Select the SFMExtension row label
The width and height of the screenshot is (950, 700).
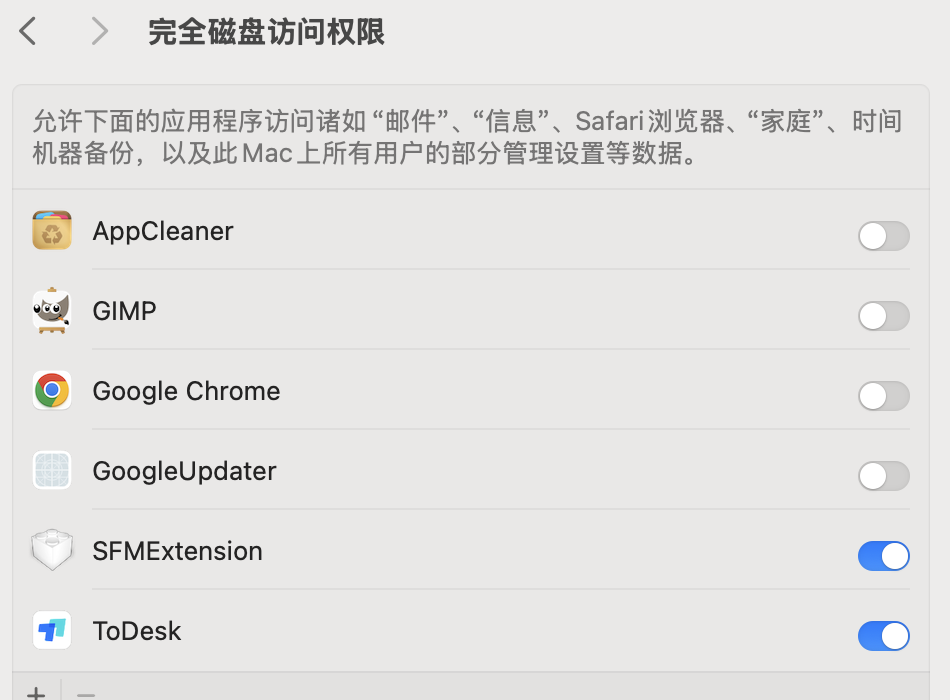[178, 551]
